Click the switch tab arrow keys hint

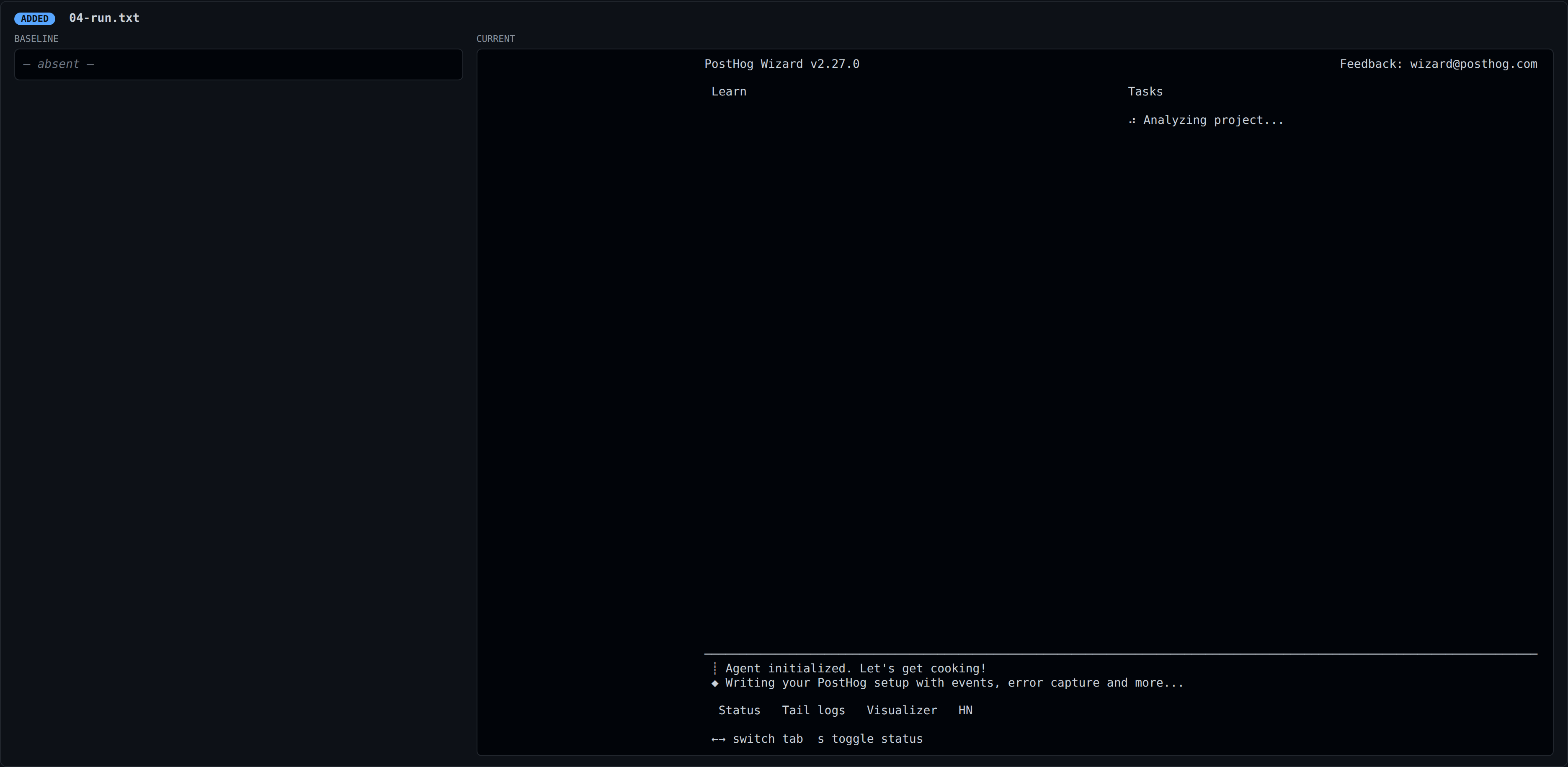point(757,739)
